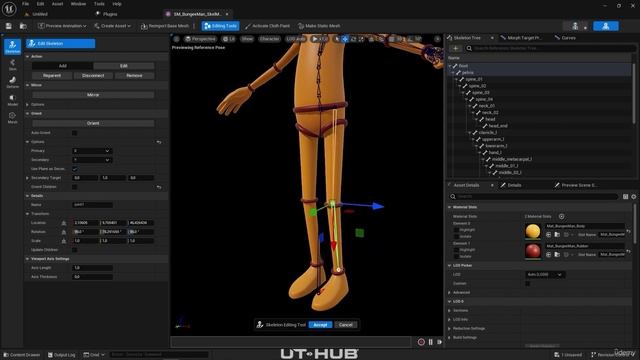Toggle the Update Children checkbox
Screen dimensions: 640x360
(74, 250)
